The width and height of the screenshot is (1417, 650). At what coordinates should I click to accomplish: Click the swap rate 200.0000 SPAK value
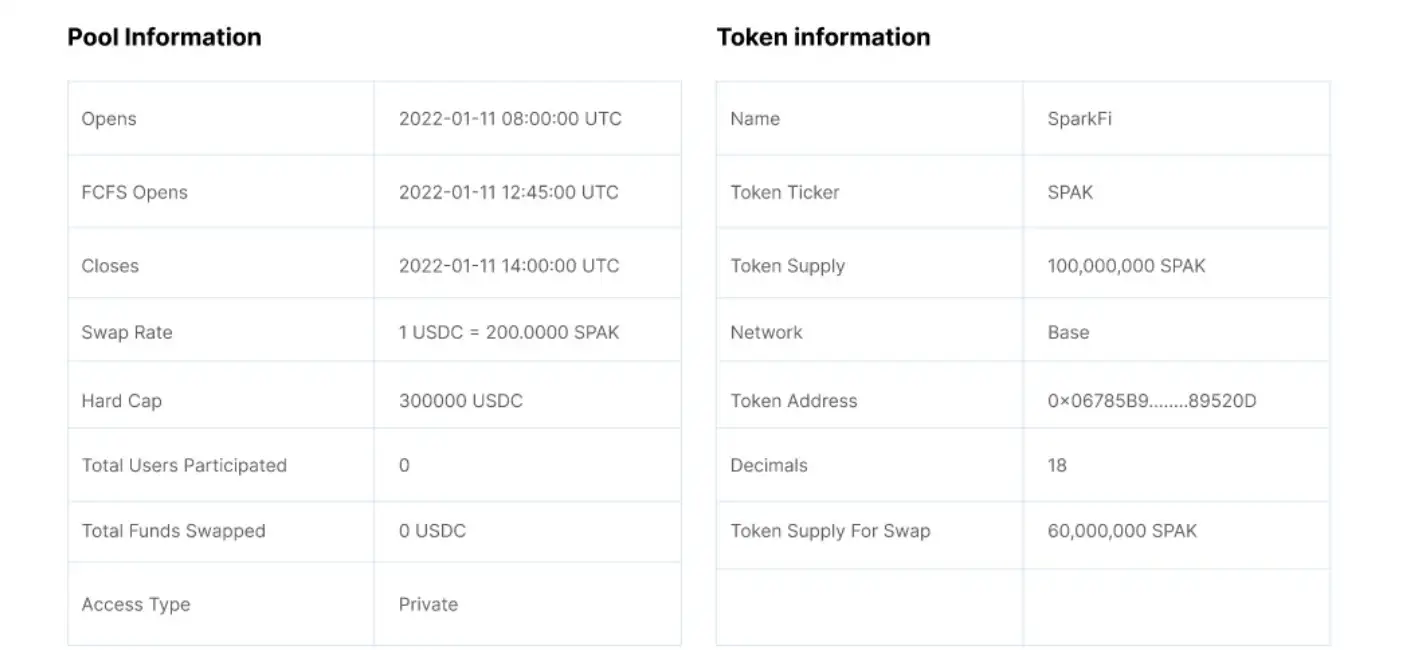[x=509, y=333]
